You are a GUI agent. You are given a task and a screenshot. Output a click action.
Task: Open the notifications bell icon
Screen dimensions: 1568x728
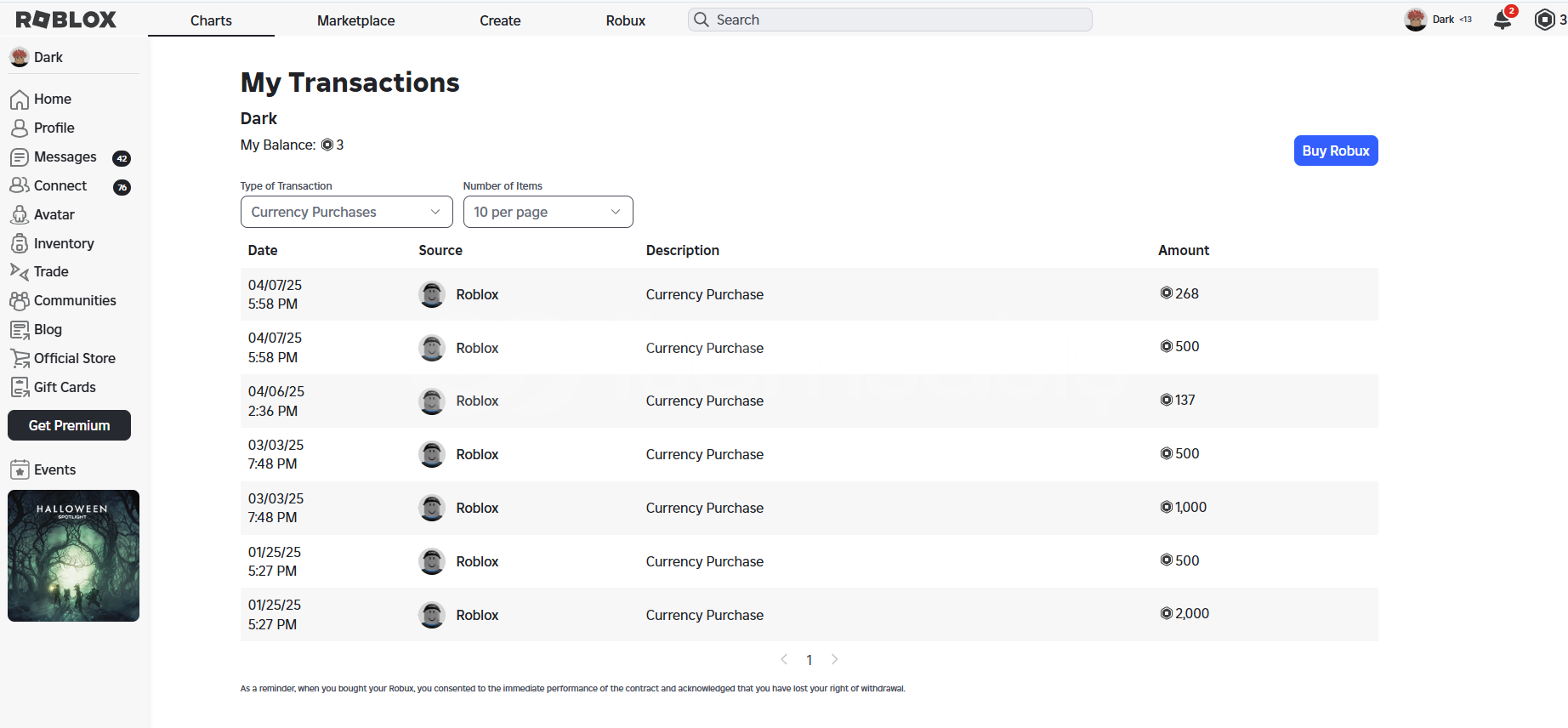point(1503,20)
